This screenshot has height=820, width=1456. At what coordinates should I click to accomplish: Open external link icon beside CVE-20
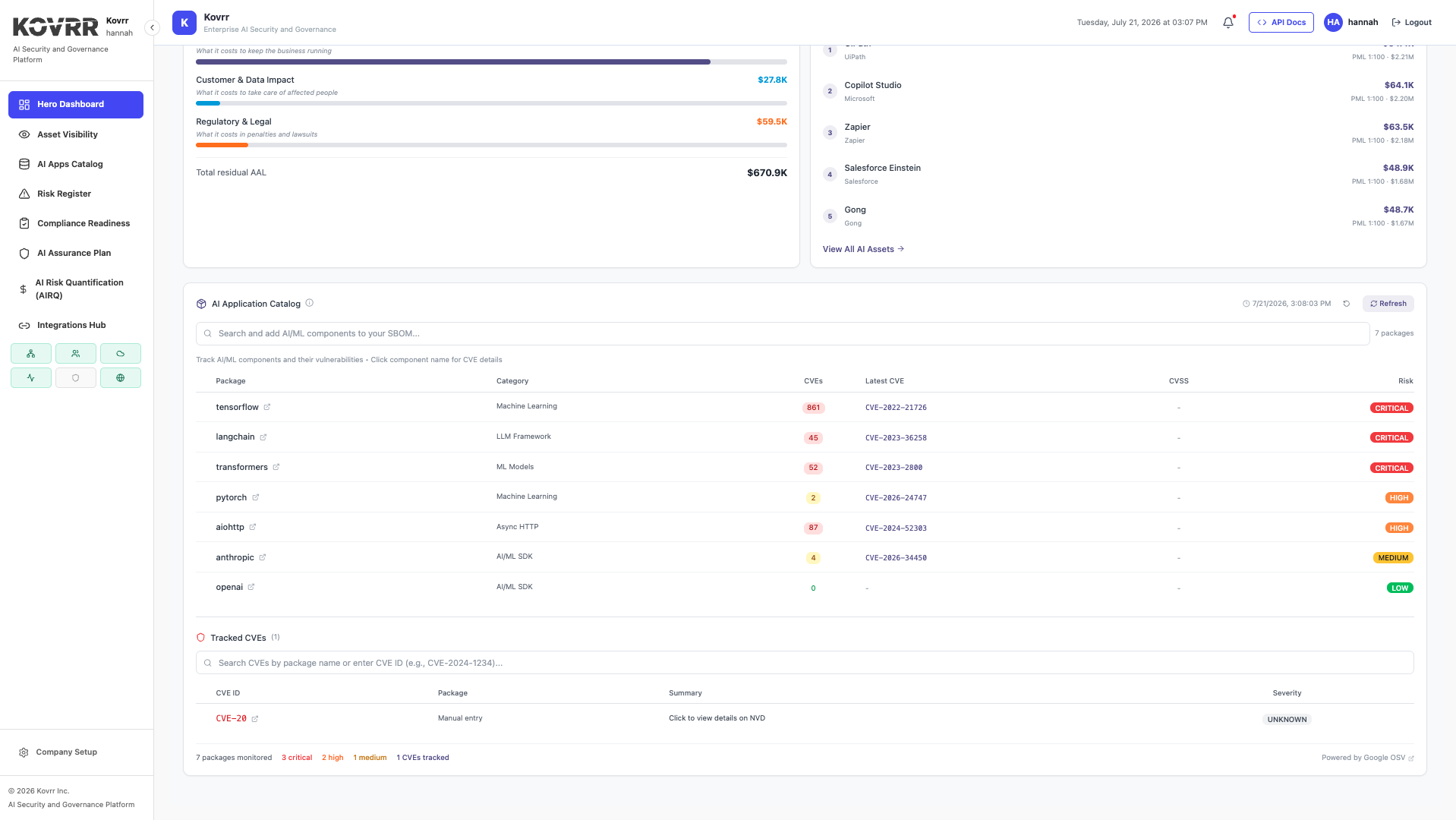click(x=255, y=719)
